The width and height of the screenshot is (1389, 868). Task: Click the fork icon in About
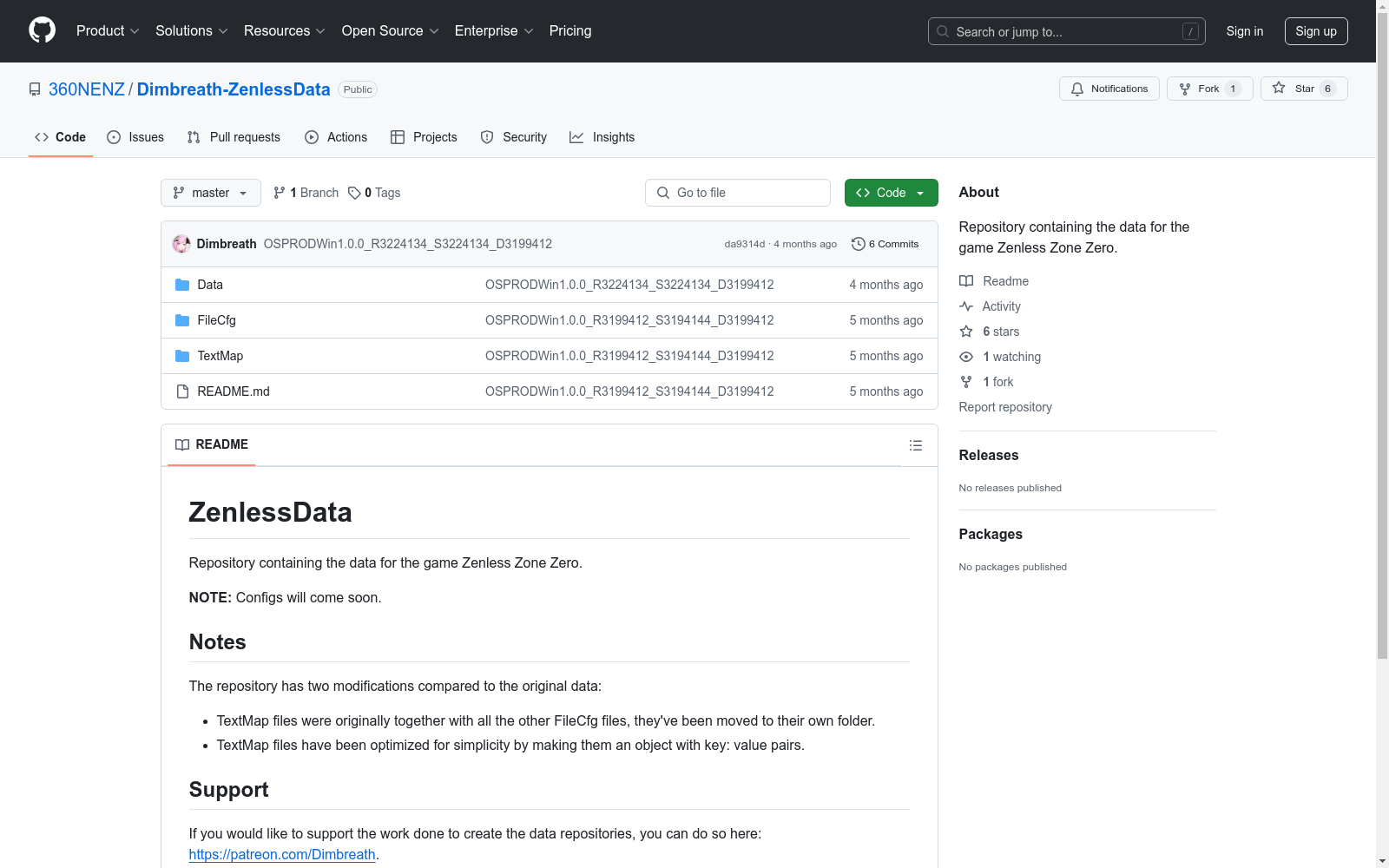point(966,382)
